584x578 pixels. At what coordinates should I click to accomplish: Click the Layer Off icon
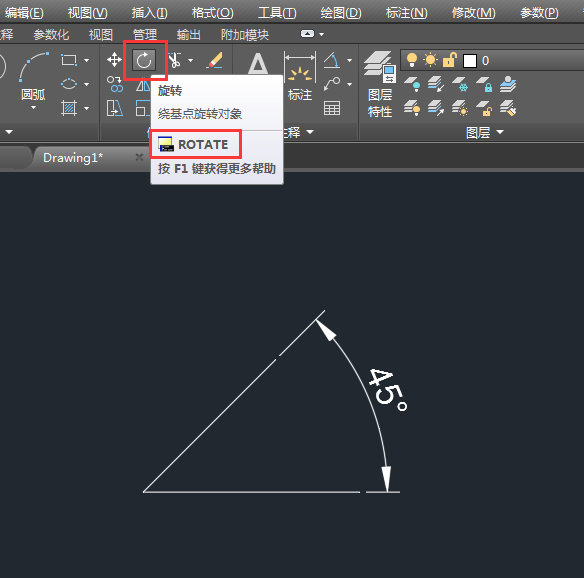click(412, 84)
